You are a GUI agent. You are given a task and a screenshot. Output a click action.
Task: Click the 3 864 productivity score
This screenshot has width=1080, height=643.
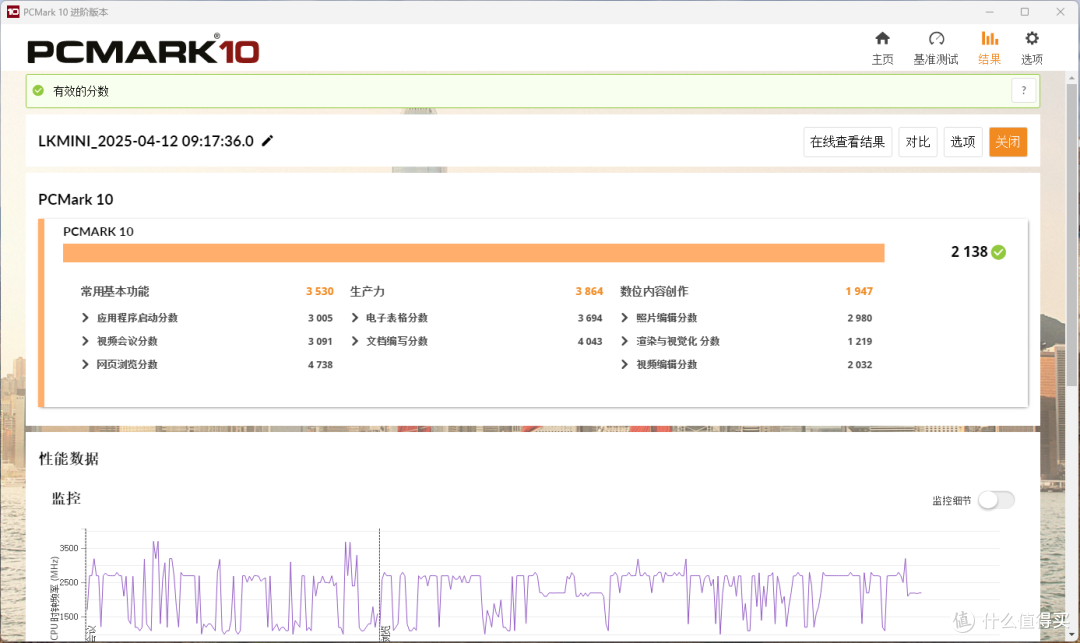[589, 291]
